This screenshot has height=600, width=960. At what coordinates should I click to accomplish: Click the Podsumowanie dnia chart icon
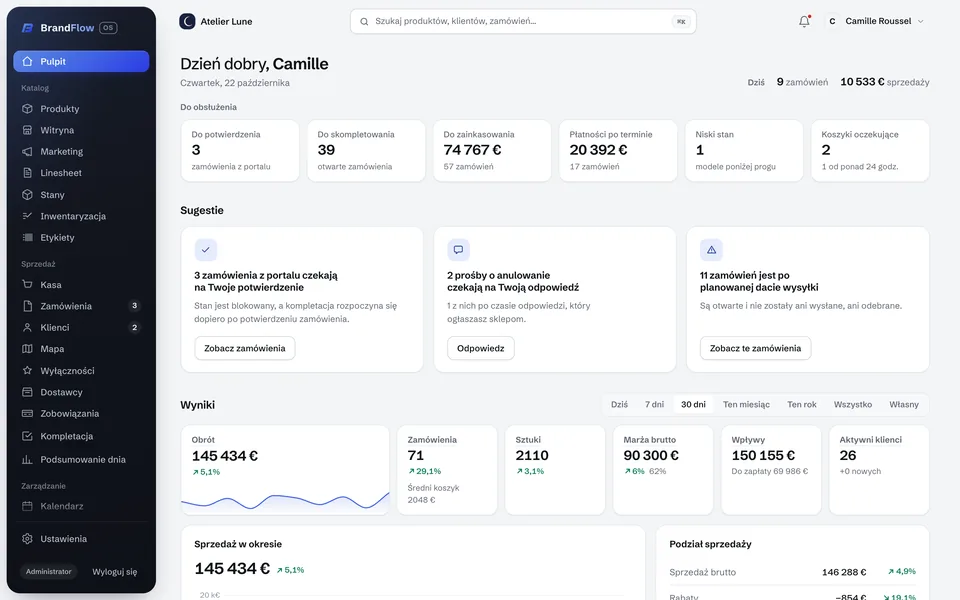pos(27,460)
